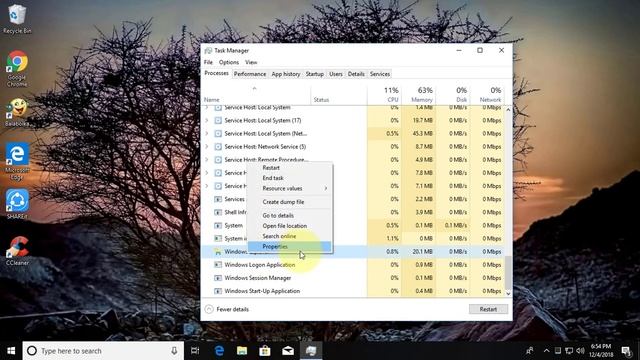Click Windows Start-Up Application process icon

pos(218,291)
